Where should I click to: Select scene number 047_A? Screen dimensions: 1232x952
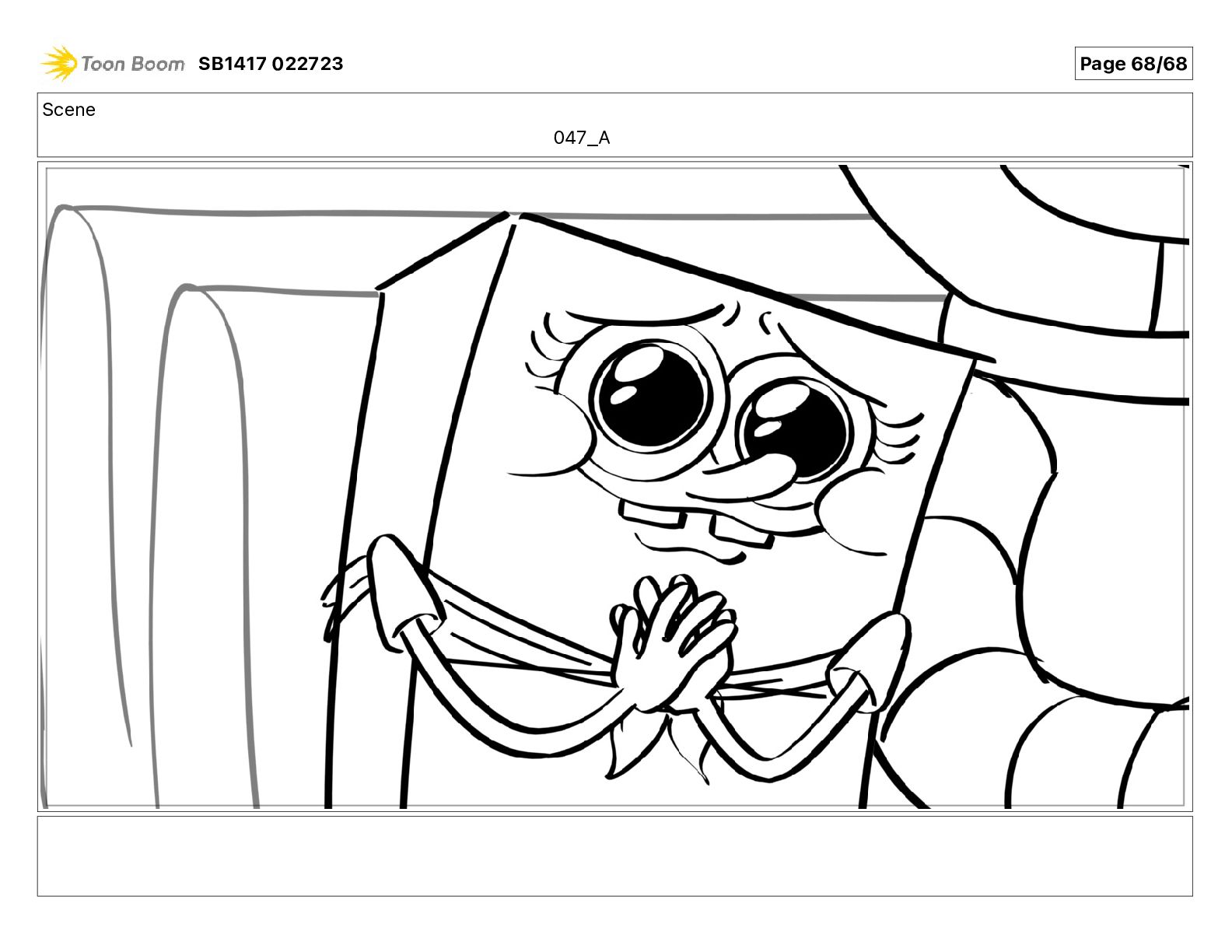tap(582, 138)
